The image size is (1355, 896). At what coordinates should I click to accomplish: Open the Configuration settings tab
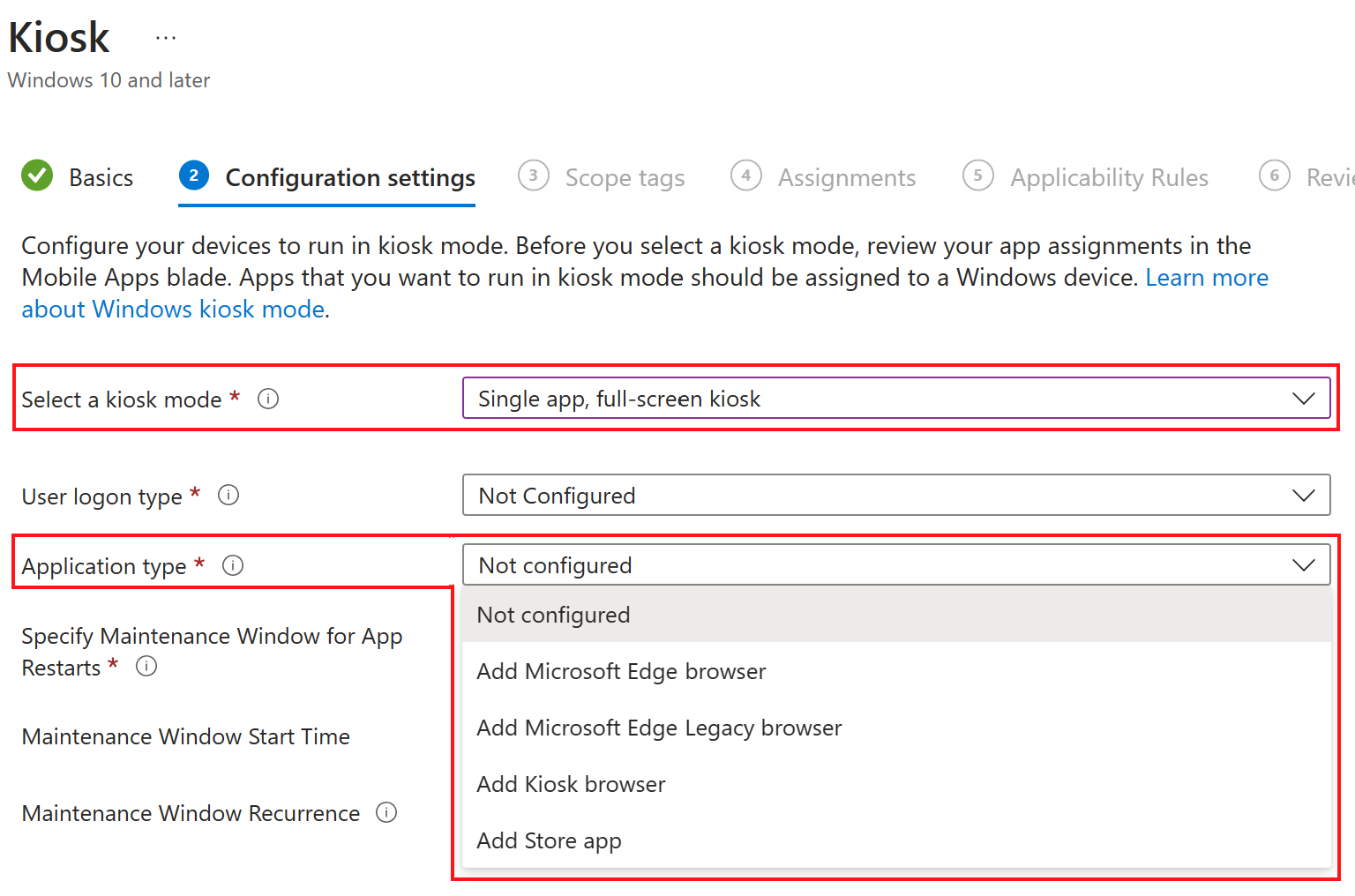350,178
